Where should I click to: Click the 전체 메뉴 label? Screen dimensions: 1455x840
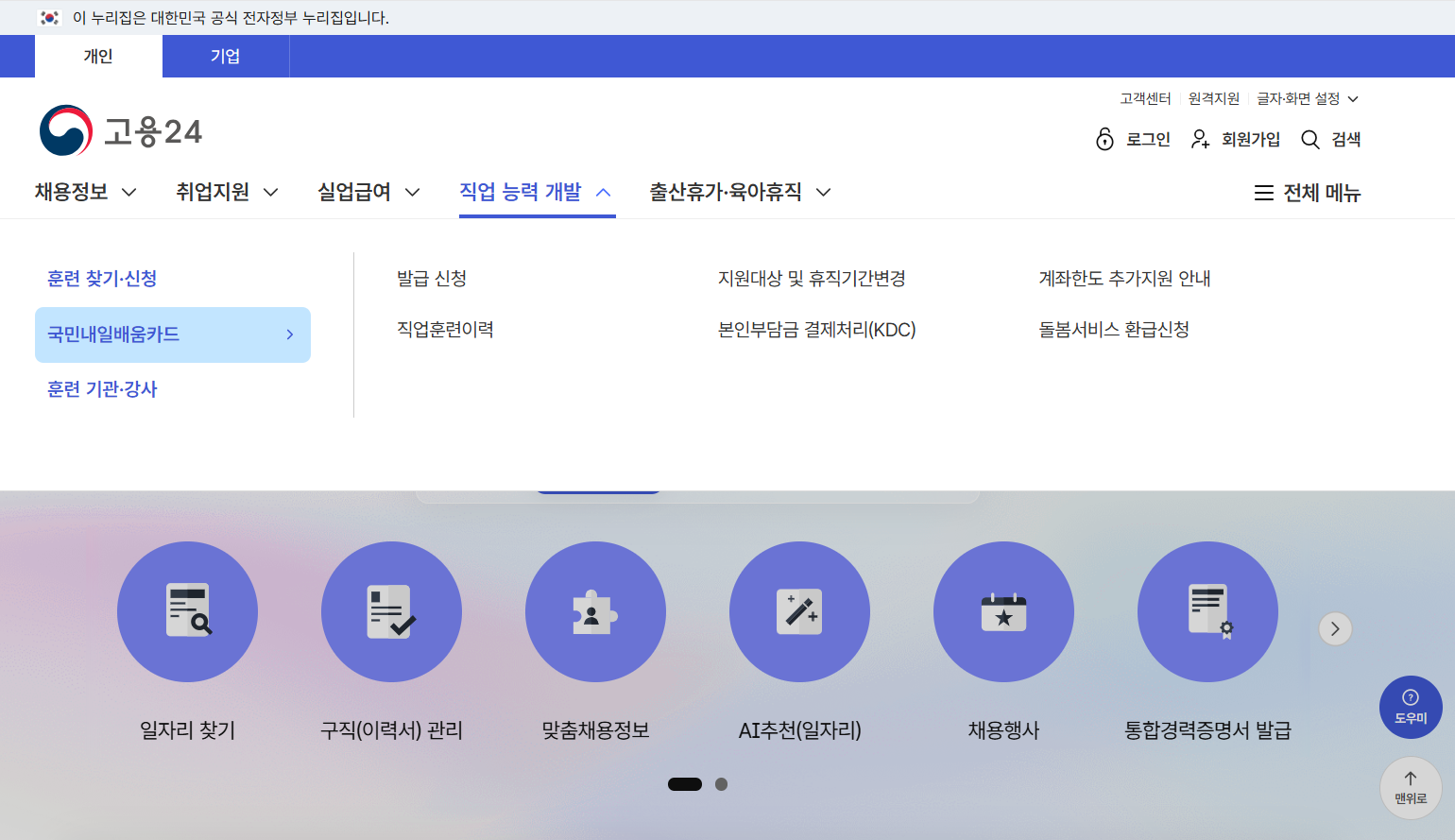point(1322,193)
